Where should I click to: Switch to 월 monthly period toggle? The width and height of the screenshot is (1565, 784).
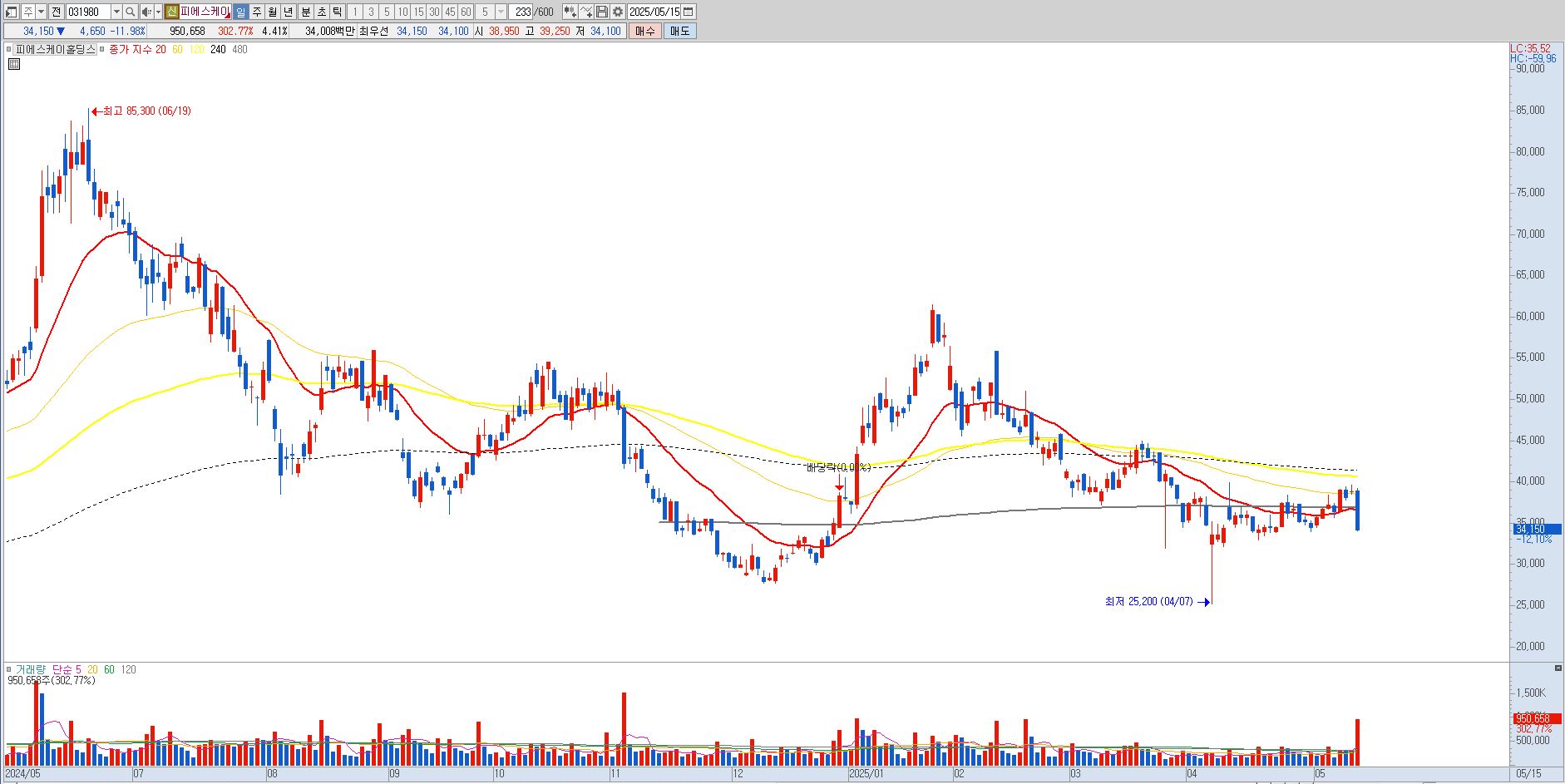pyautogui.click(x=272, y=12)
